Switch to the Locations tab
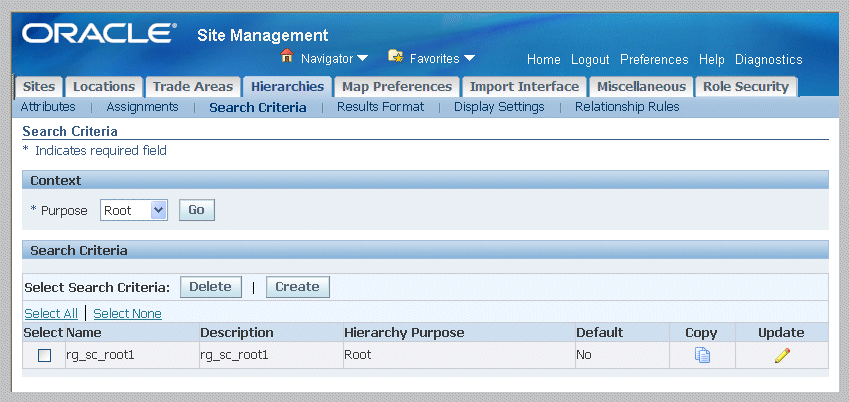 (104, 87)
